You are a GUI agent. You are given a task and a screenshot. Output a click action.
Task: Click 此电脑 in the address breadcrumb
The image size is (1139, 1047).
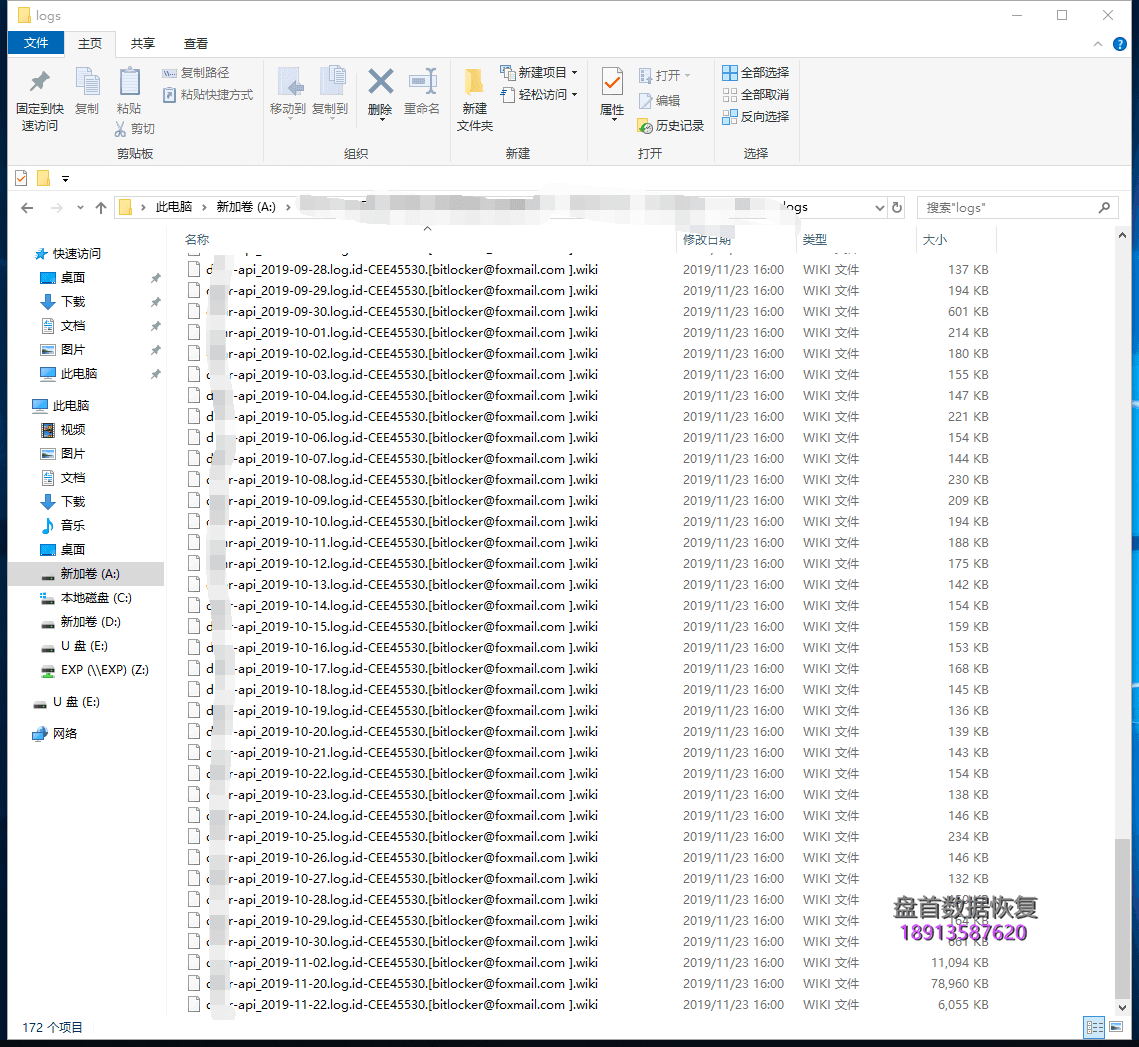click(174, 207)
